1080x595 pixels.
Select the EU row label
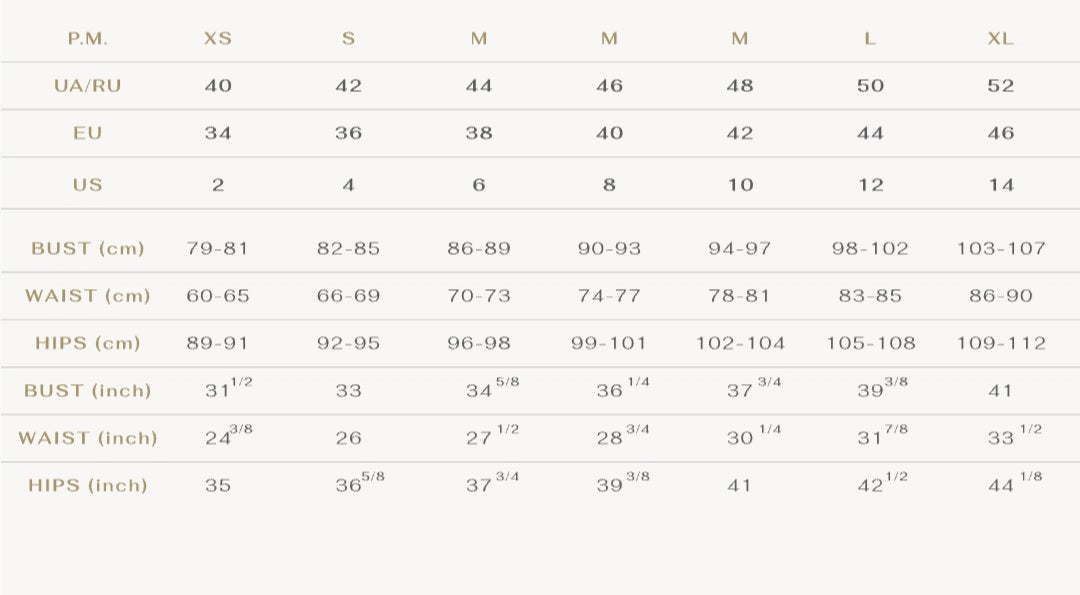click(88, 133)
